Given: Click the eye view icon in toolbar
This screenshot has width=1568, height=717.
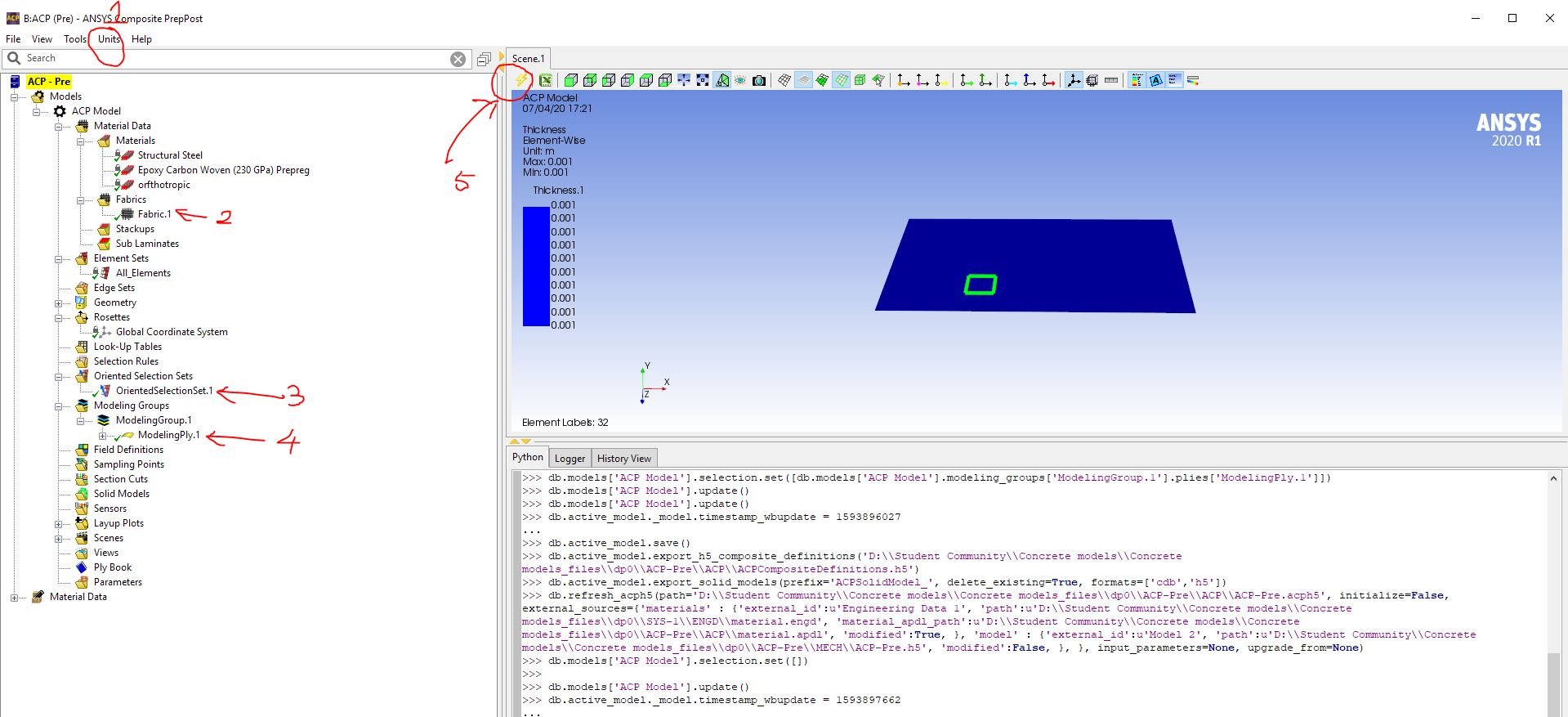Looking at the screenshot, I should pyautogui.click(x=740, y=80).
